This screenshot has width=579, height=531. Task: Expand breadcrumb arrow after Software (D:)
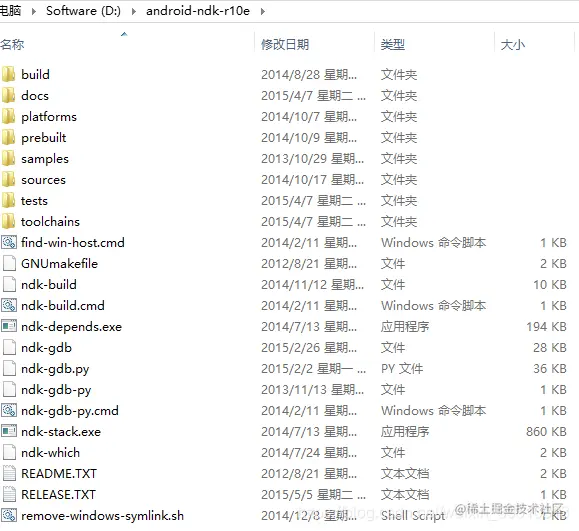tap(134, 11)
